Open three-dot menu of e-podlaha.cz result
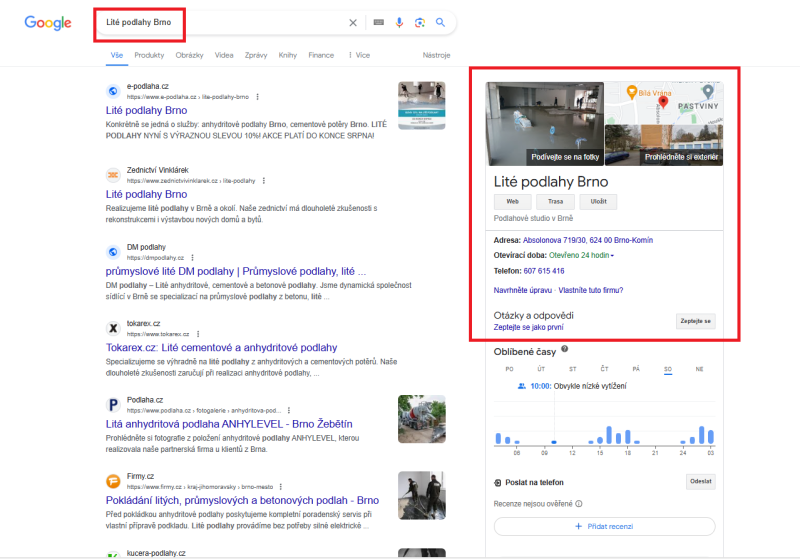The width and height of the screenshot is (800, 559). pos(258,97)
